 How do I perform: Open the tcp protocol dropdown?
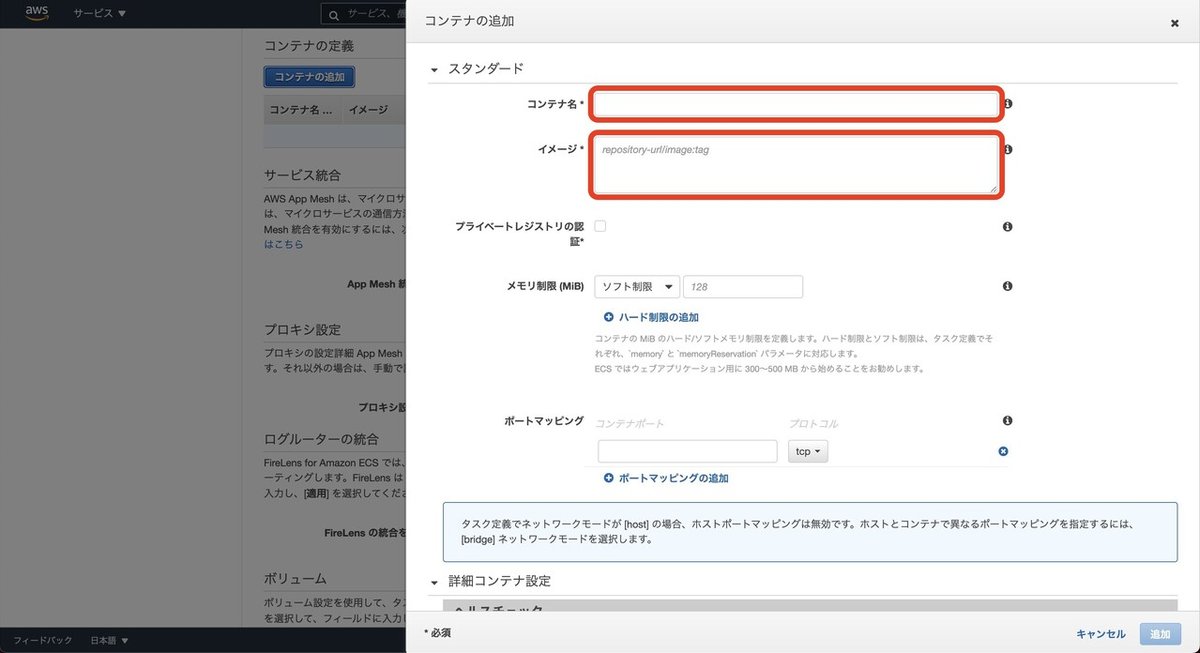coord(806,451)
